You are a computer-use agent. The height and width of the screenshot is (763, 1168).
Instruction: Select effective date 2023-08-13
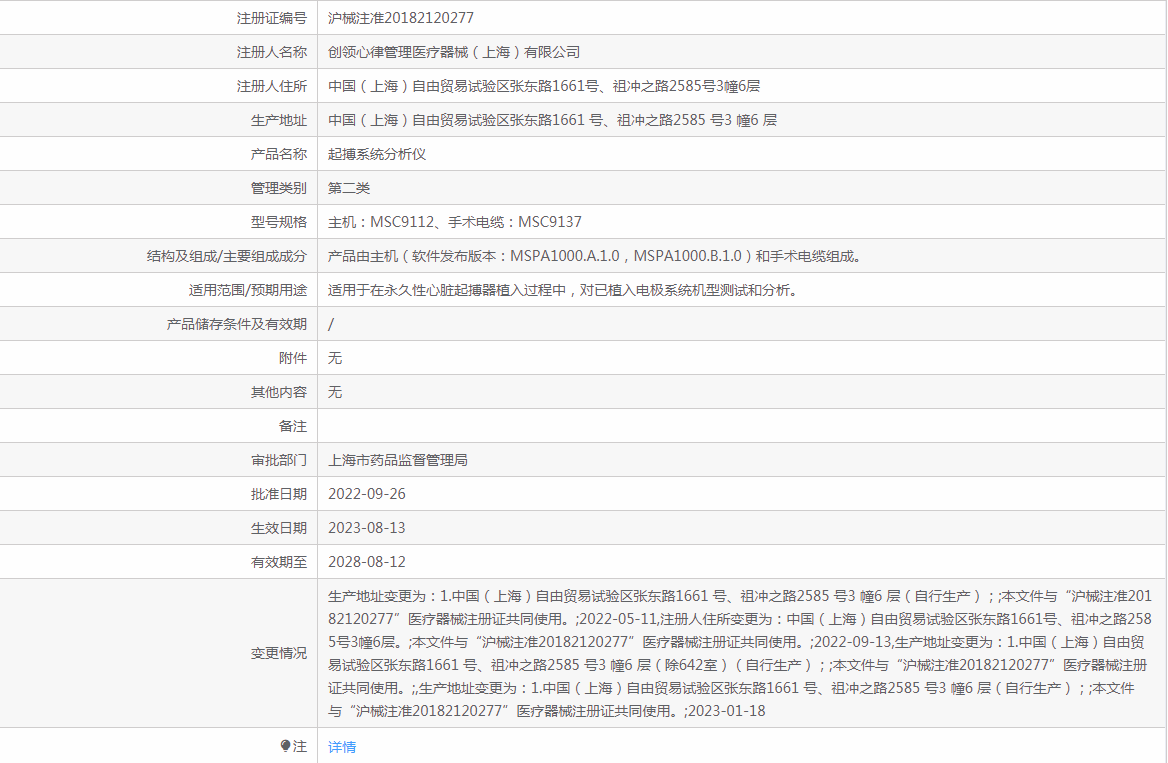(366, 528)
